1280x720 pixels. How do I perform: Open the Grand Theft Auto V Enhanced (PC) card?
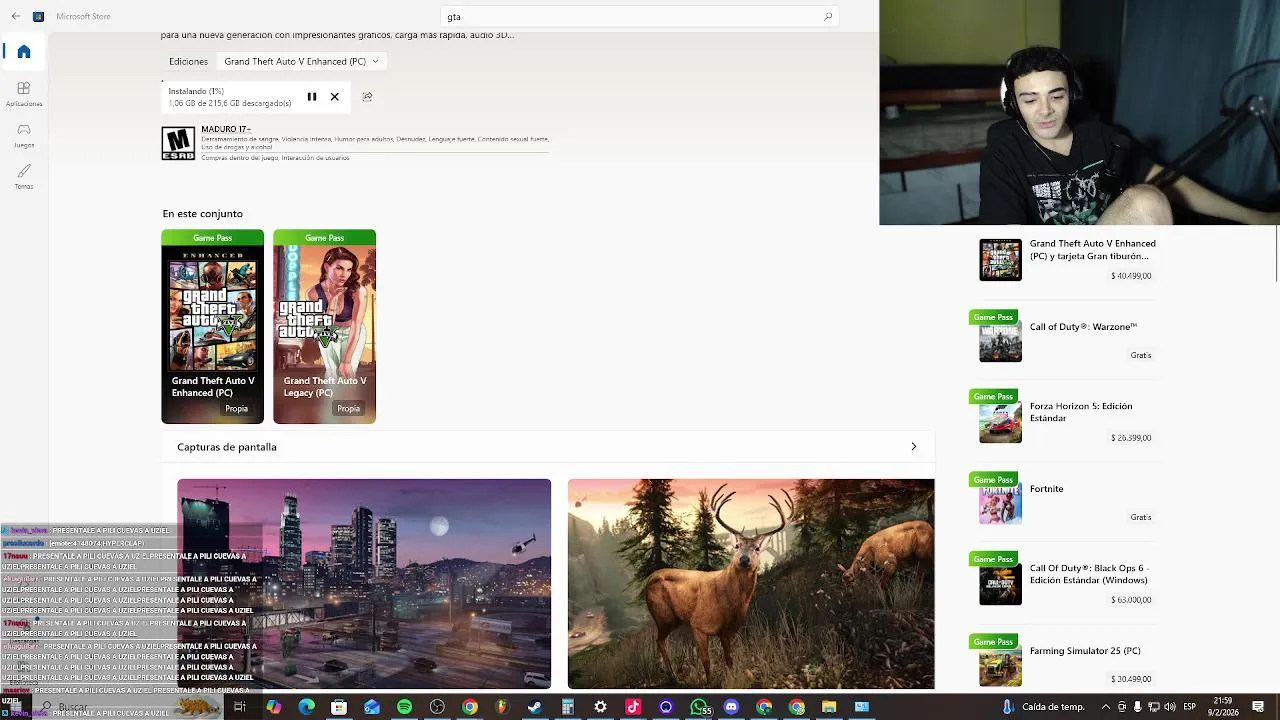click(x=213, y=326)
